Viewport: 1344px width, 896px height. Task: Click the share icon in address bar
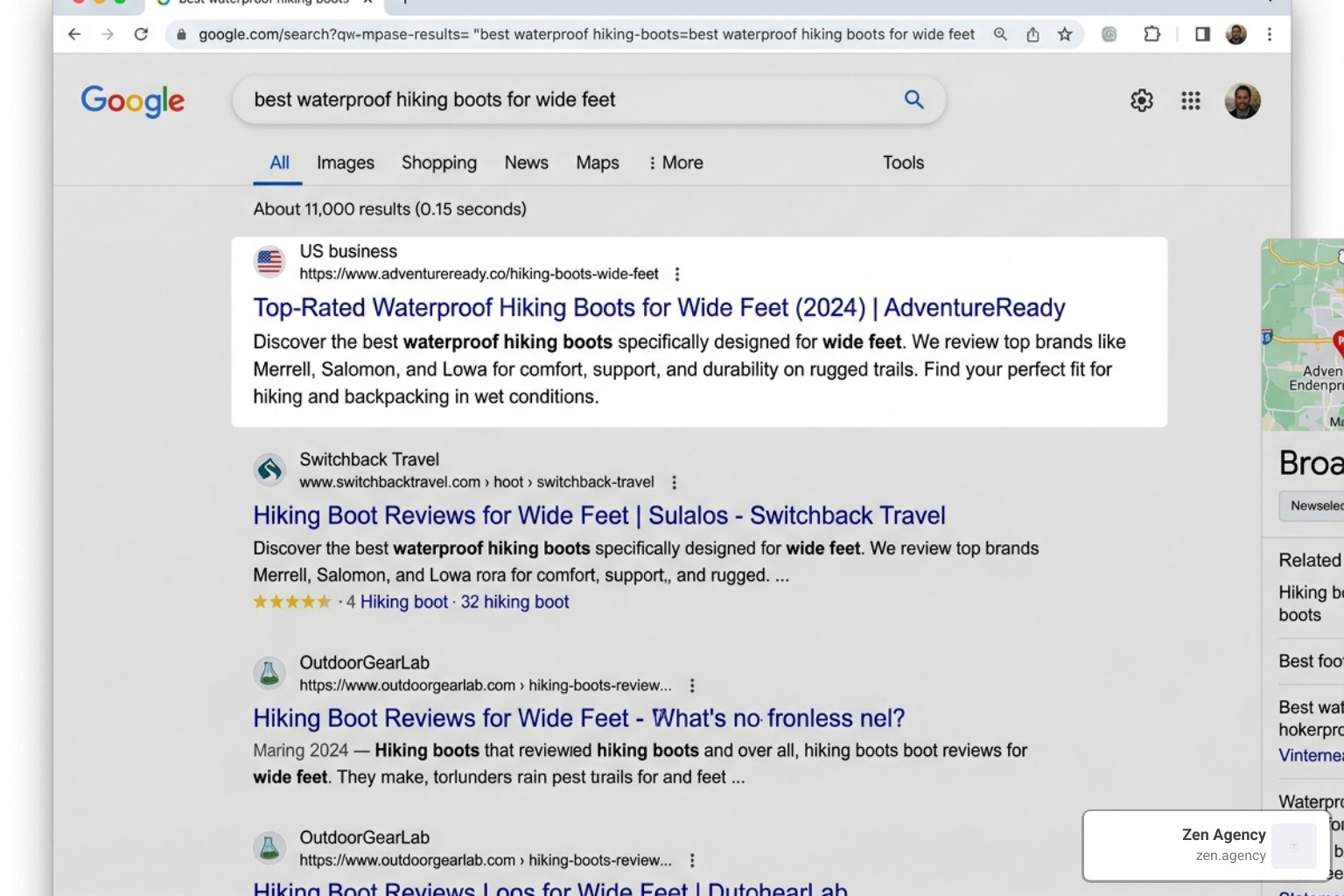1032,34
